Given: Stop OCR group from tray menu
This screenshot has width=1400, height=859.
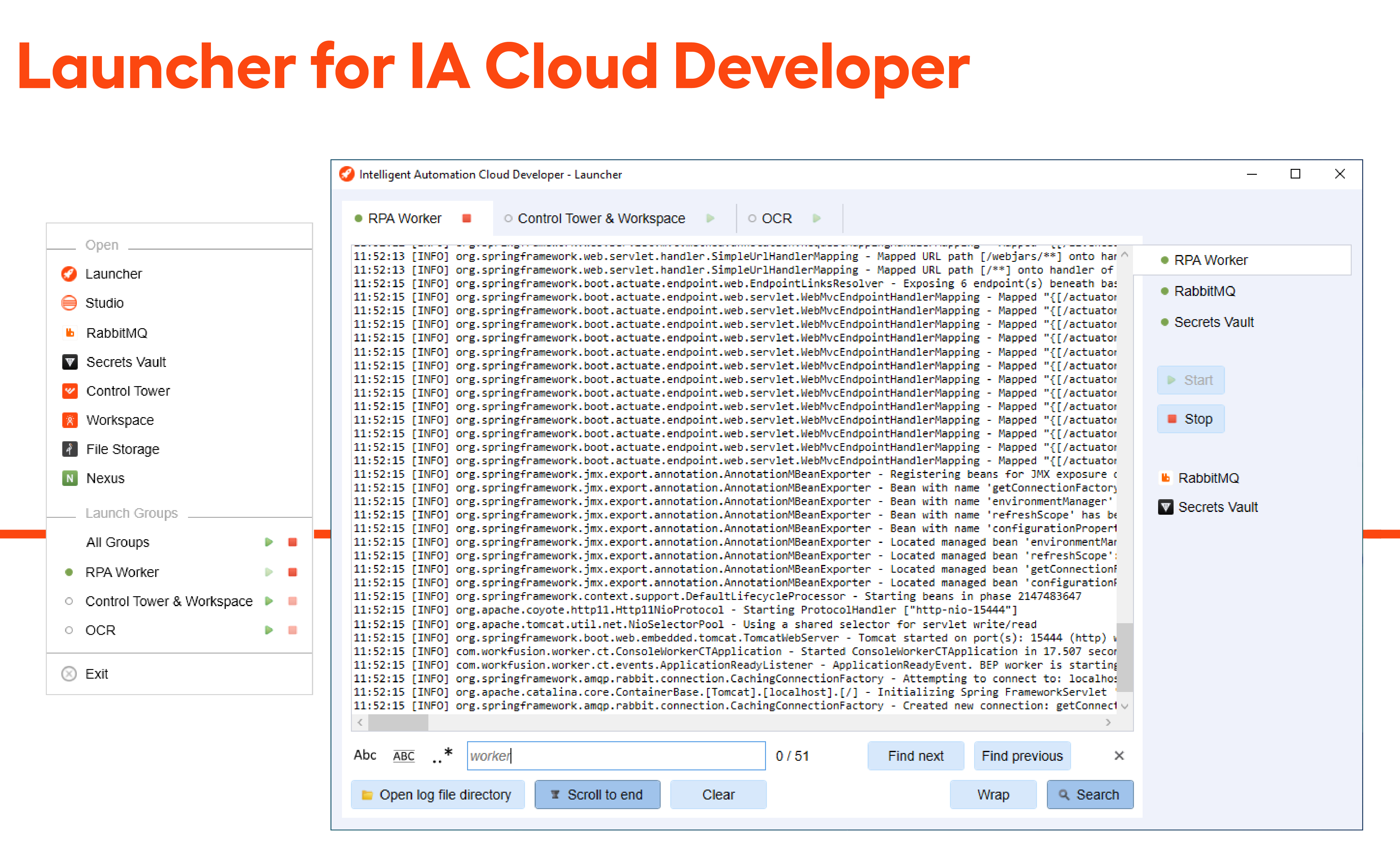Looking at the screenshot, I should [x=293, y=630].
